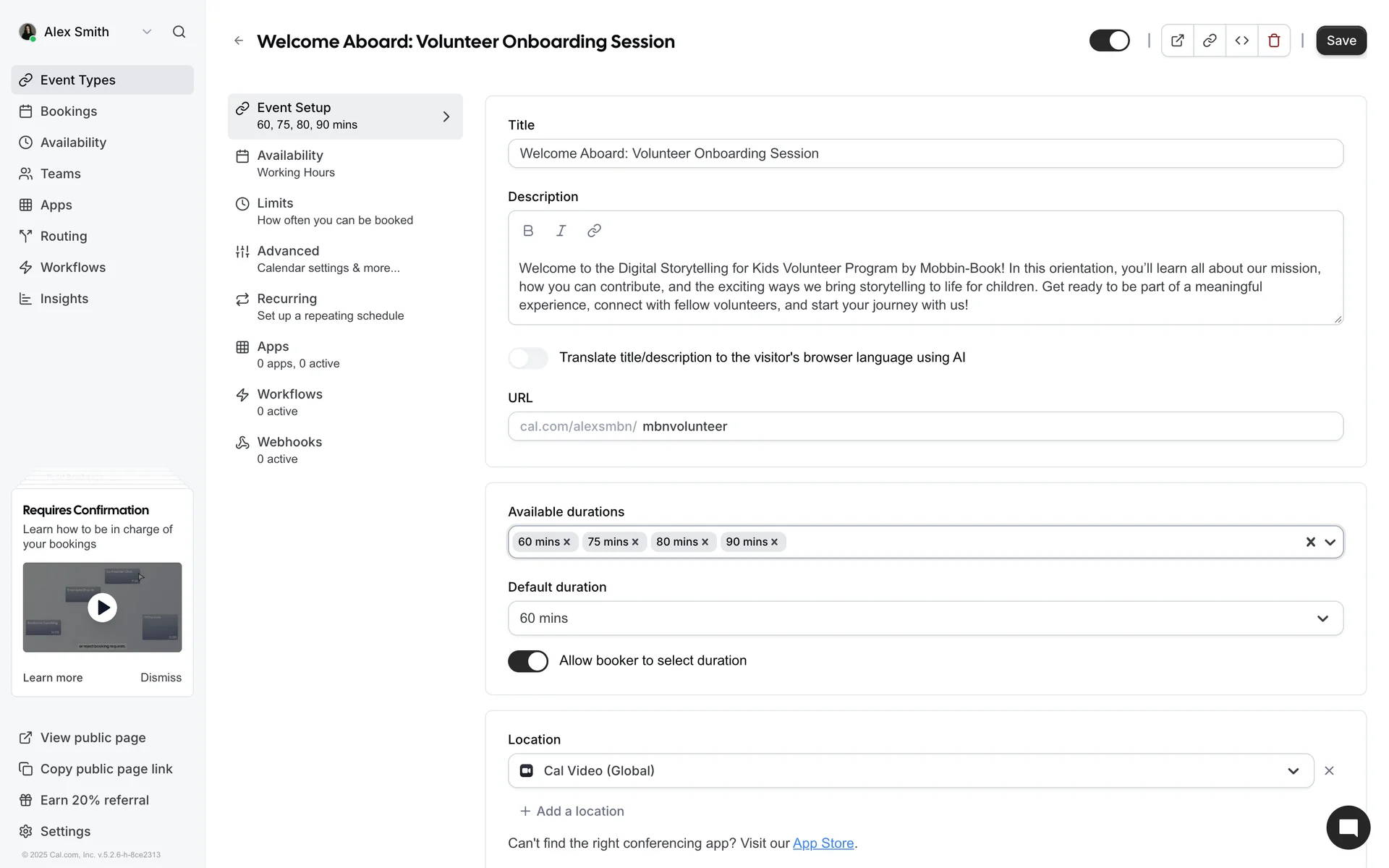
Task: Open search with the magnifier icon
Action: tap(179, 32)
